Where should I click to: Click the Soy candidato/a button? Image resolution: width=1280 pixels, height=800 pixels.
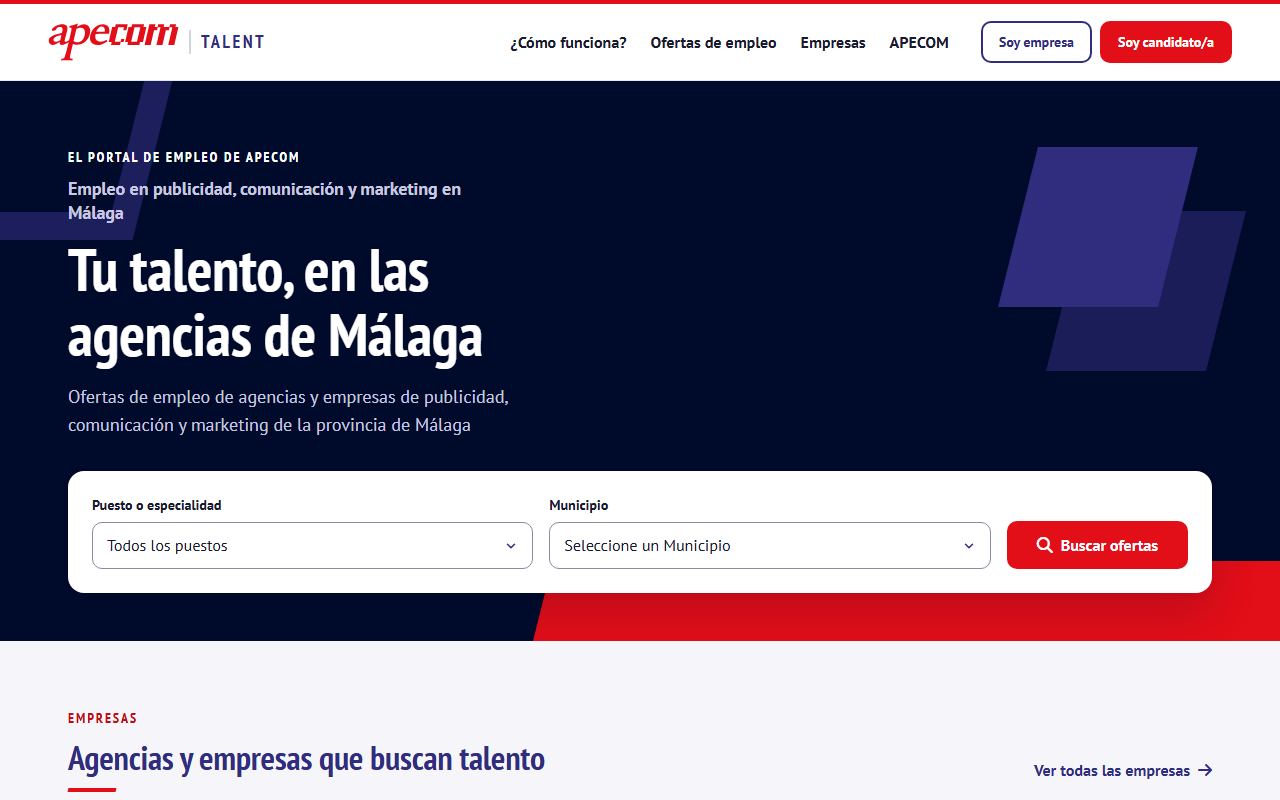pos(1166,42)
